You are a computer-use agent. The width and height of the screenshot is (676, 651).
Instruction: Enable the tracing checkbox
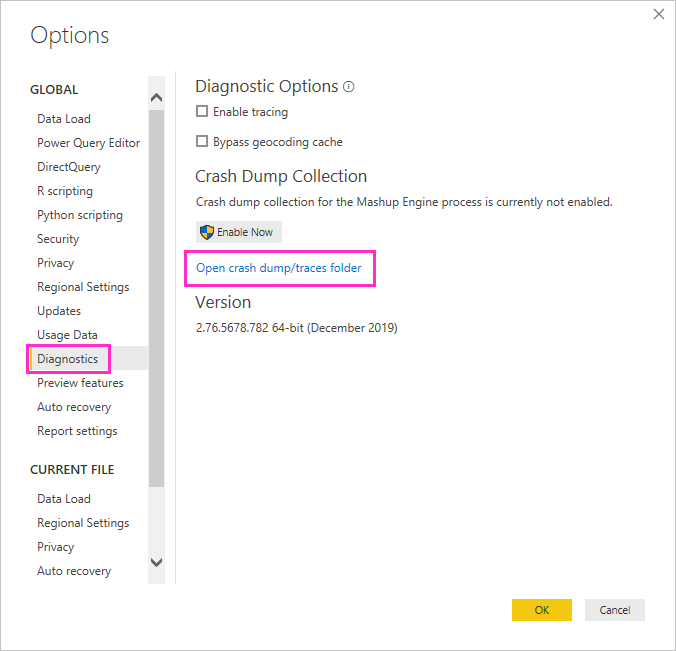point(202,111)
